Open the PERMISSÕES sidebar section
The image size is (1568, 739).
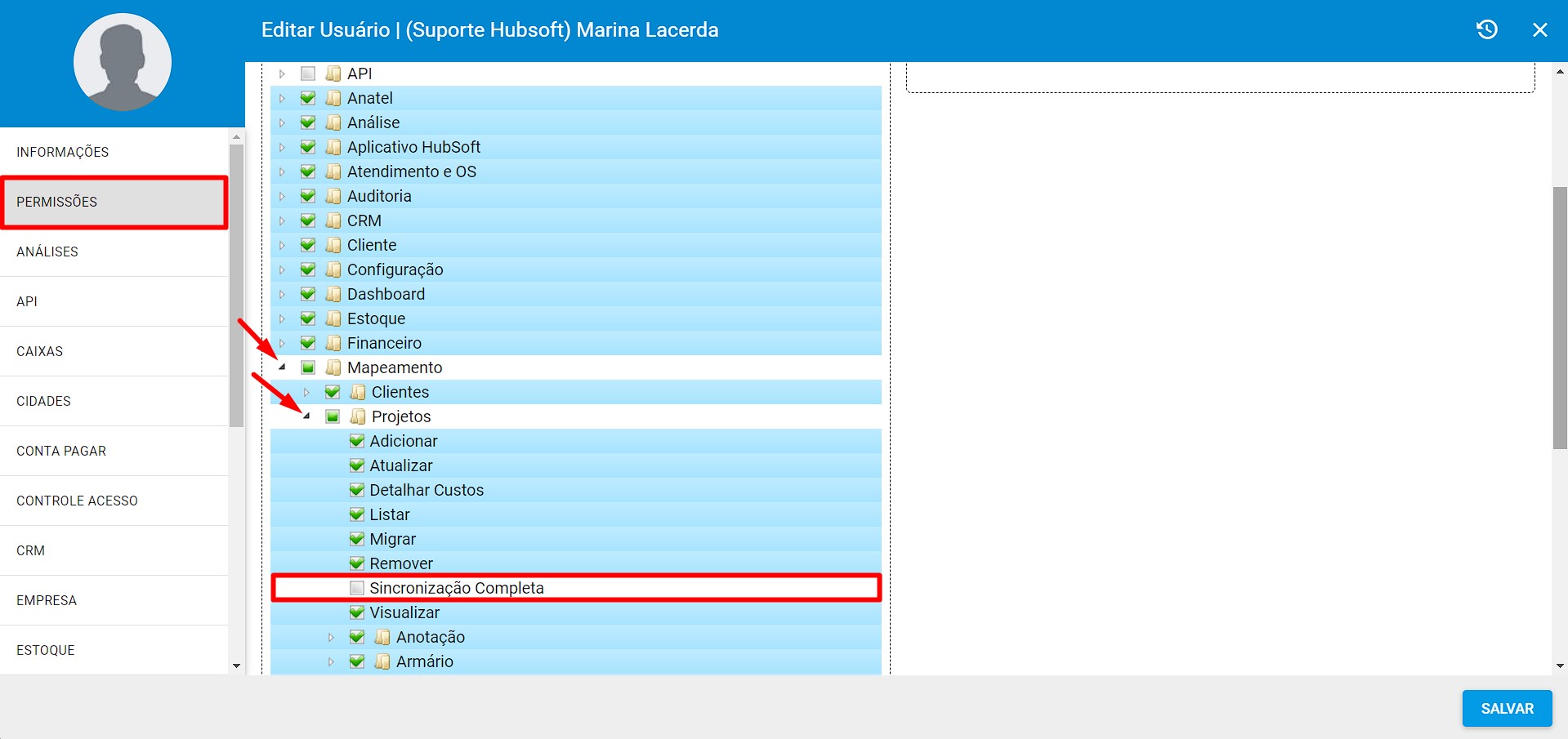point(114,202)
